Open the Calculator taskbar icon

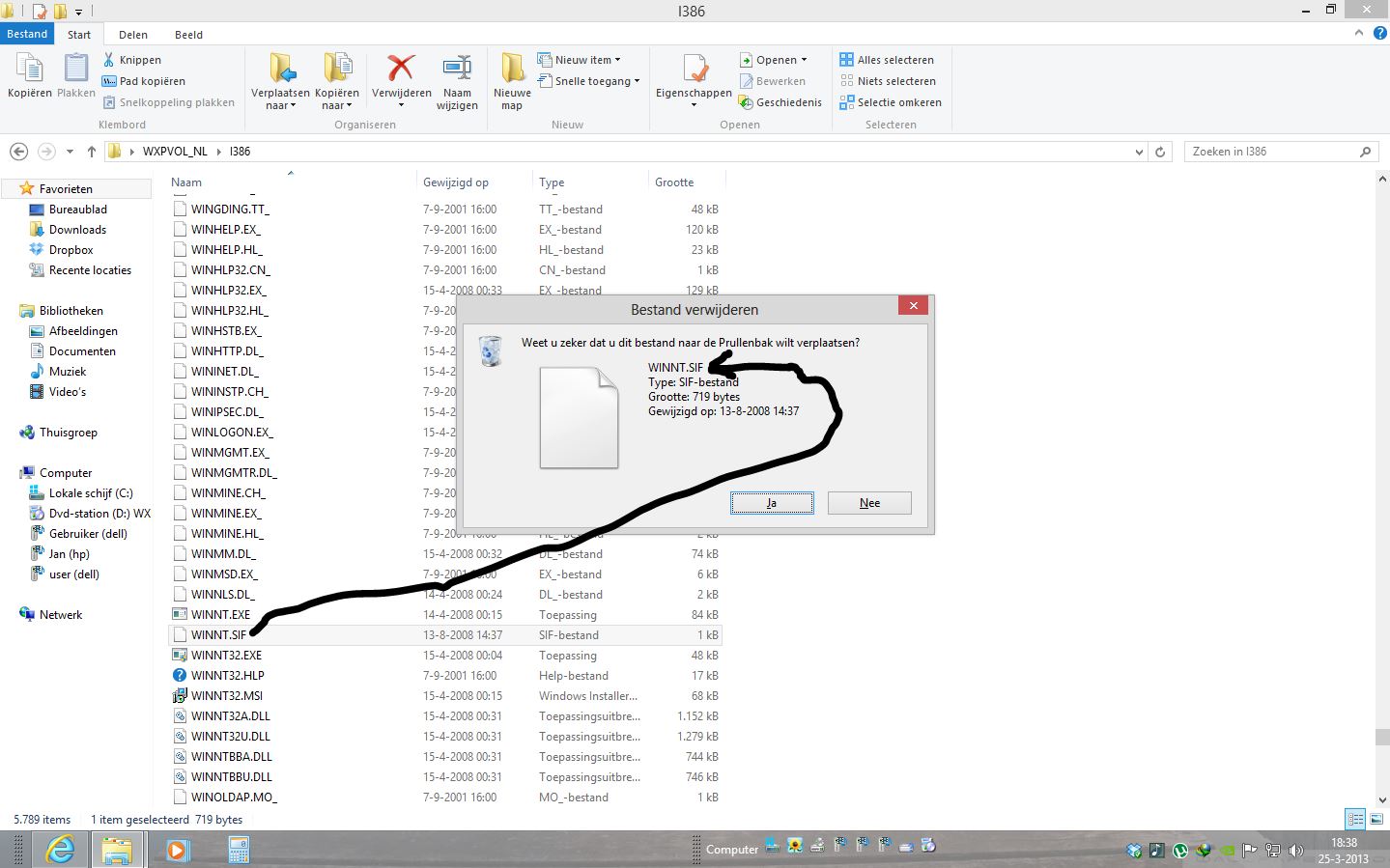coord(239,850)
